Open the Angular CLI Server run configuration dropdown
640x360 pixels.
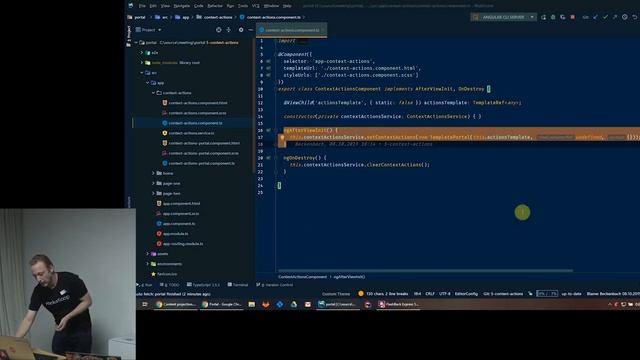504,17
